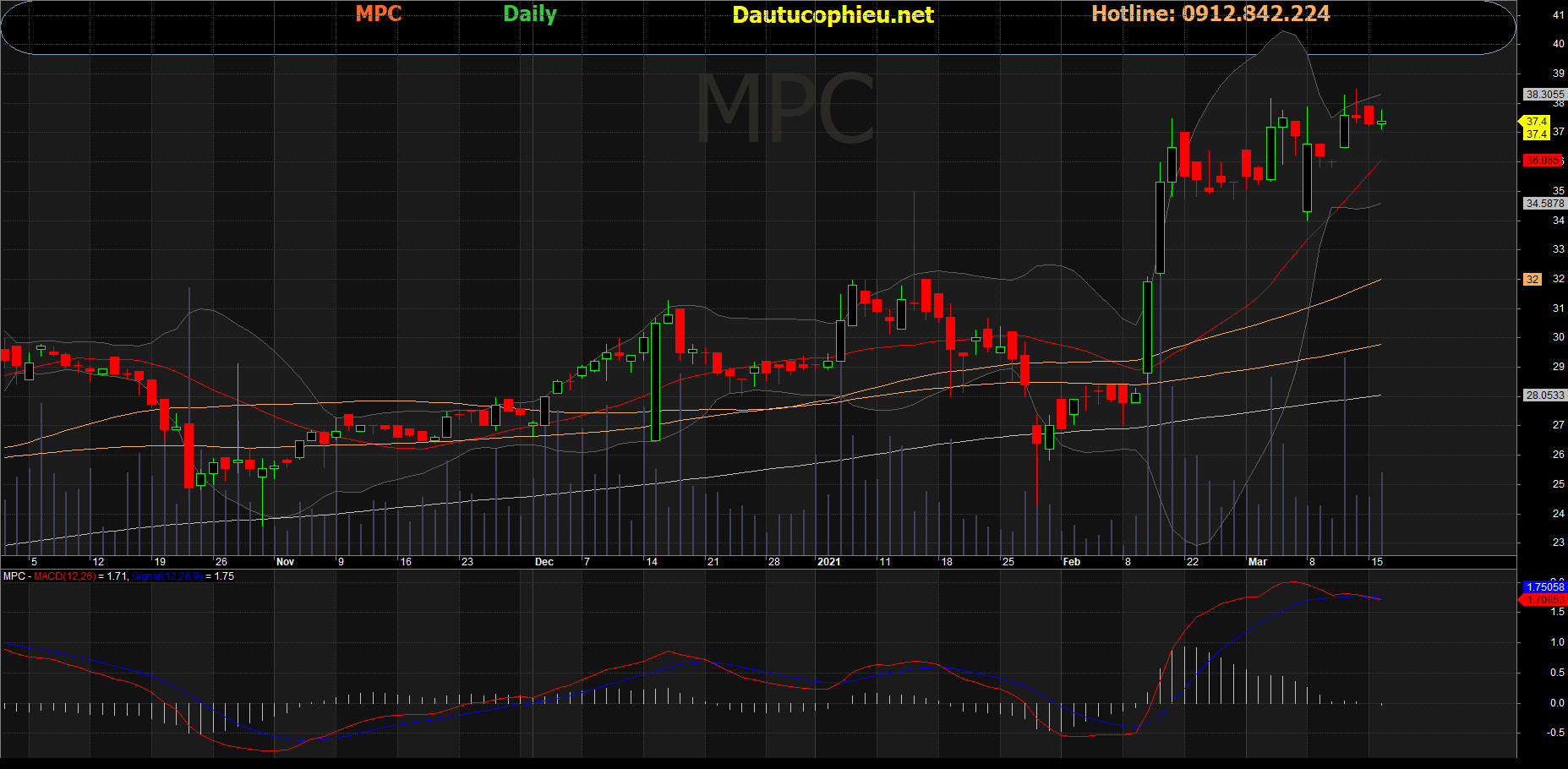The width and height of the screenshot is (1568, 769).
Task: Click the Nov month label on time axis
Action: click(285, 562)
